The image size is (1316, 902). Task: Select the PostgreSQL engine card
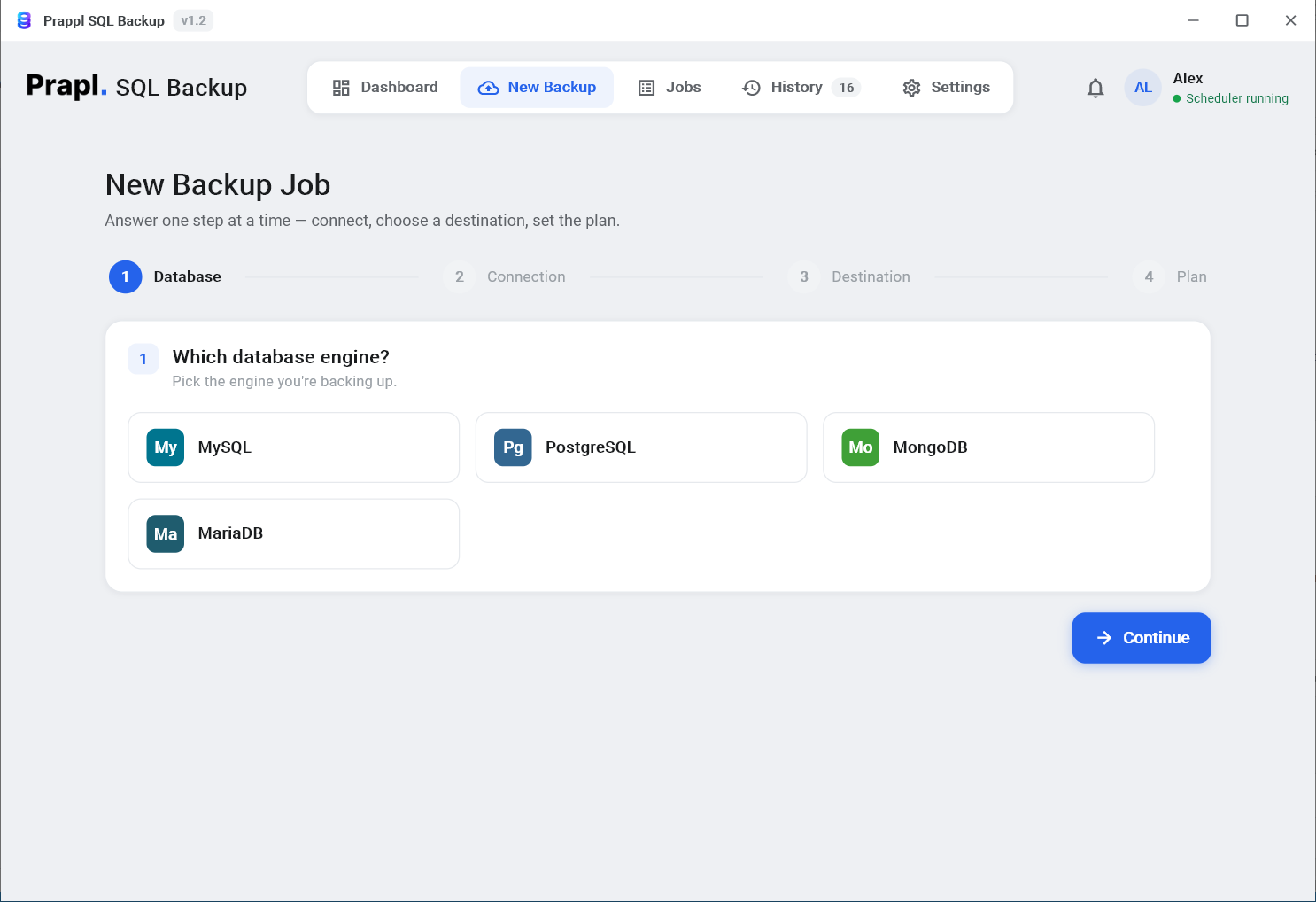(641, 447)
